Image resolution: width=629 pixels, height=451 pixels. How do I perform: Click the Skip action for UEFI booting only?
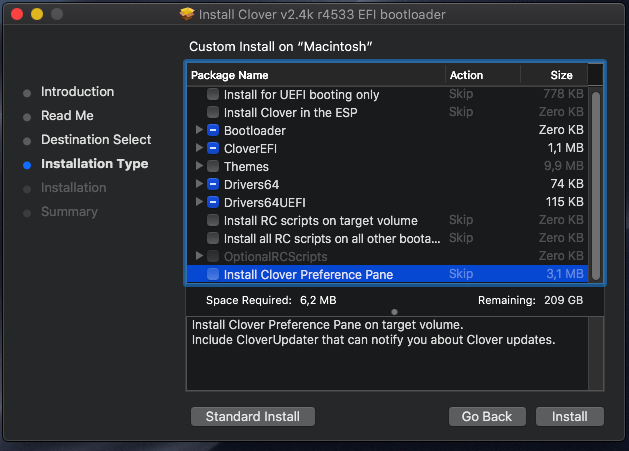coord(461,94)
